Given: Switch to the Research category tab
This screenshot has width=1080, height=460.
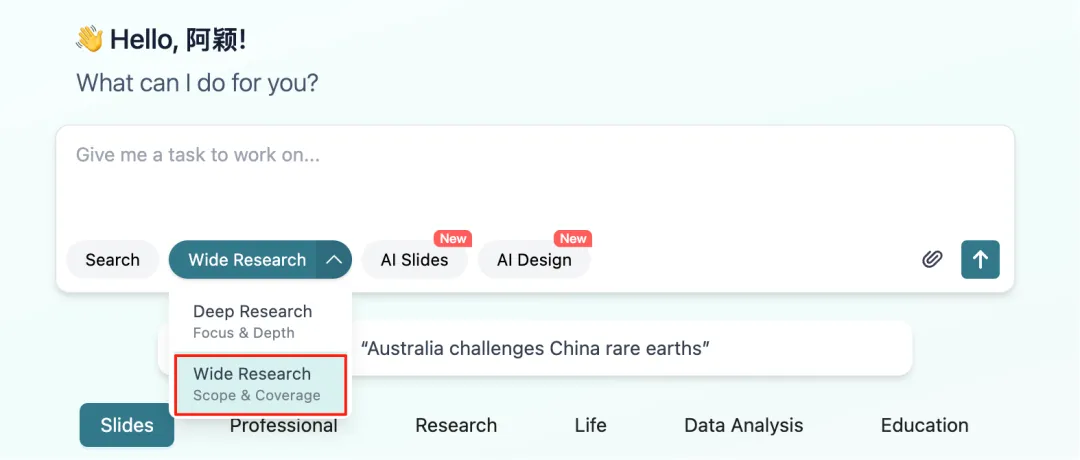Looking at the screenshot, I should [x=456, y=425].
